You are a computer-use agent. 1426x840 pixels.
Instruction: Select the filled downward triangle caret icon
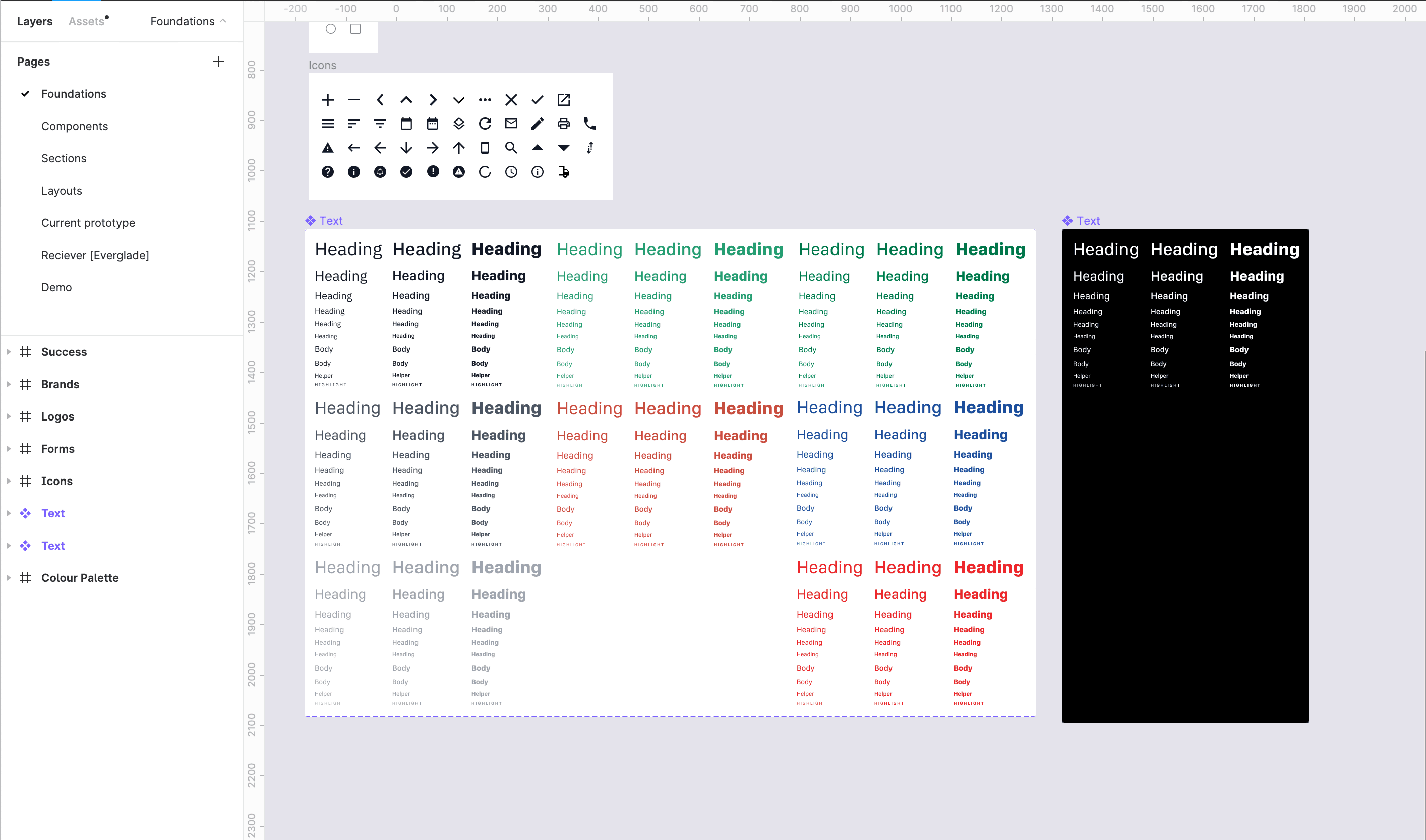[563, 148]
